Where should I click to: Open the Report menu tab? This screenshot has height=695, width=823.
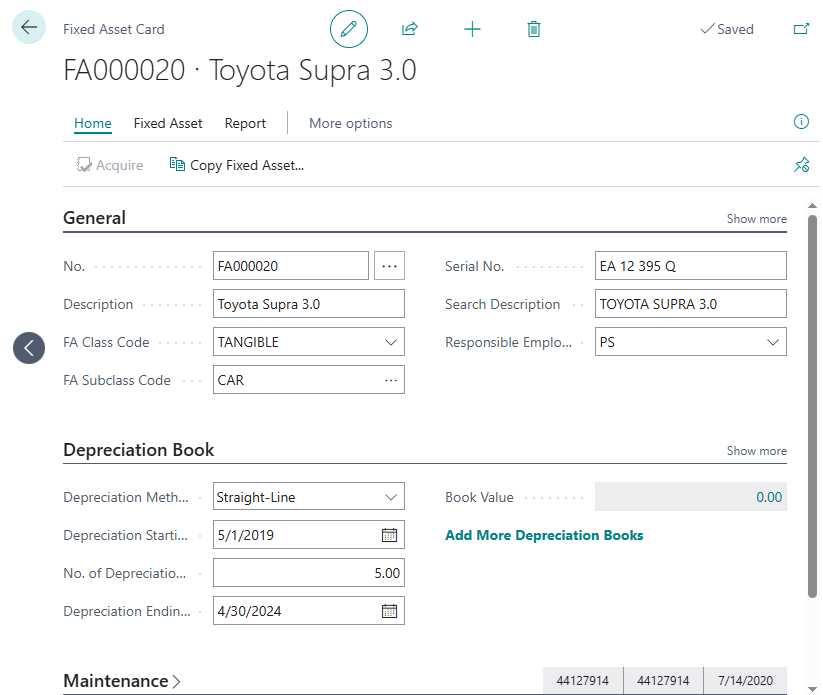click(245, 123)
